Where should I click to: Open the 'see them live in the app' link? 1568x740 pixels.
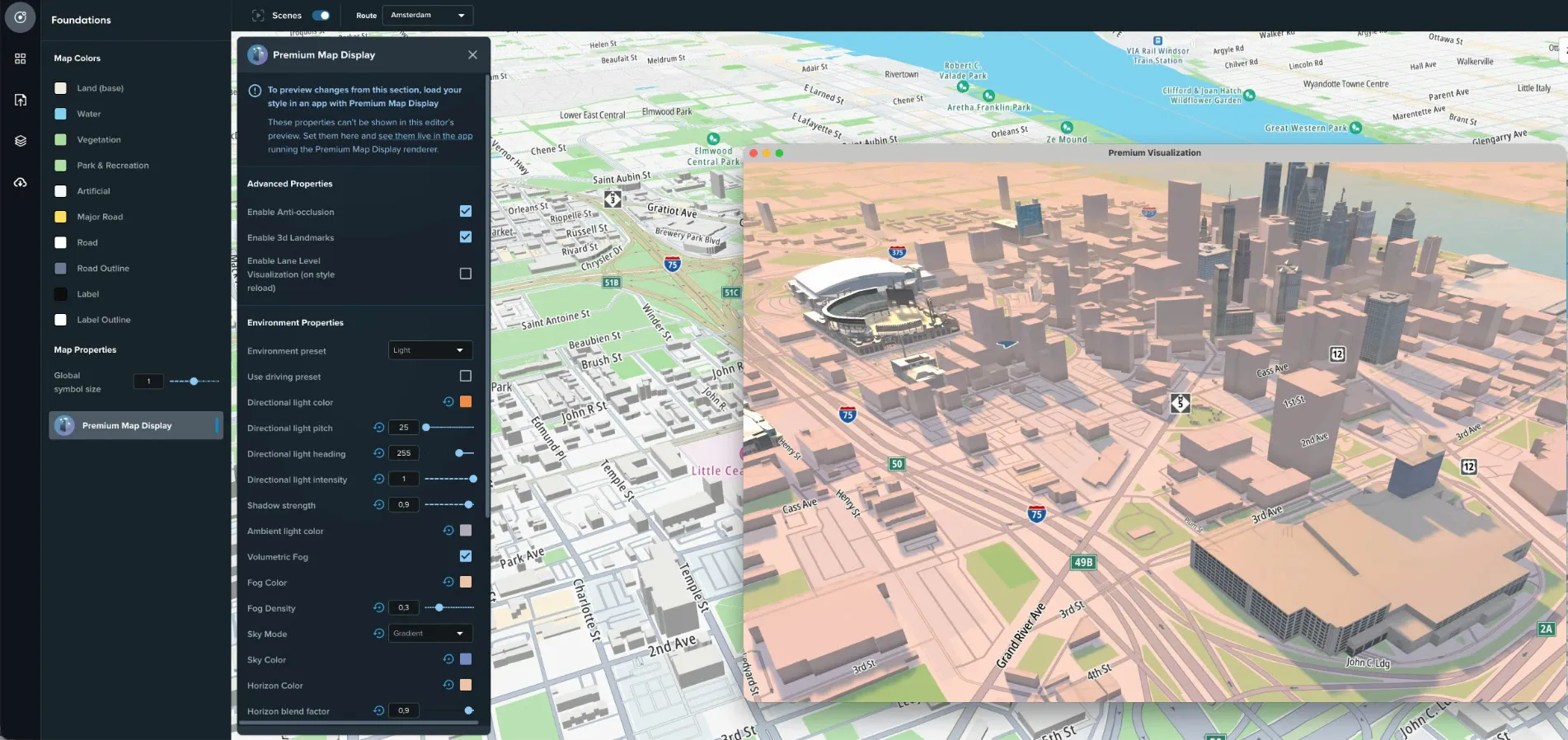[425, 136]
